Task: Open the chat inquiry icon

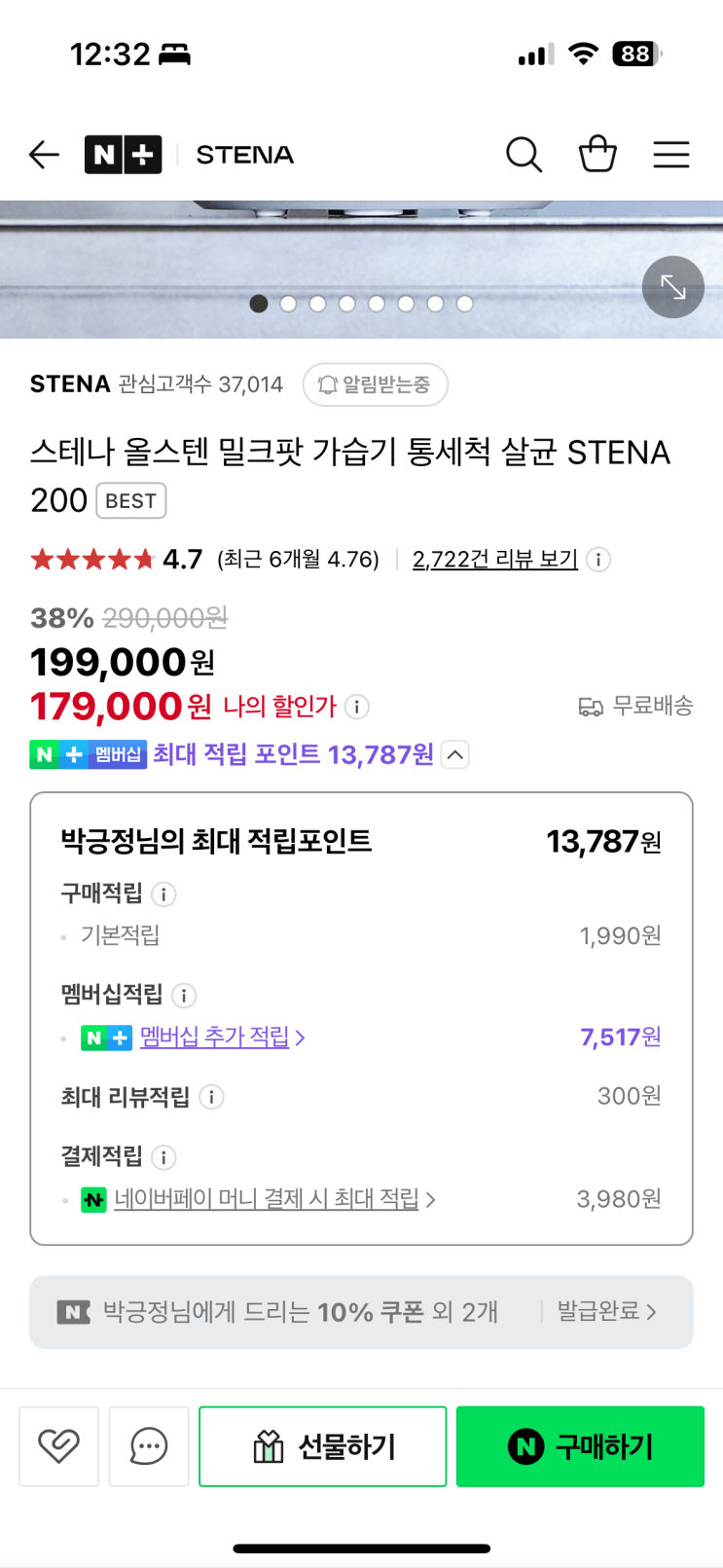Action: 149,1446
